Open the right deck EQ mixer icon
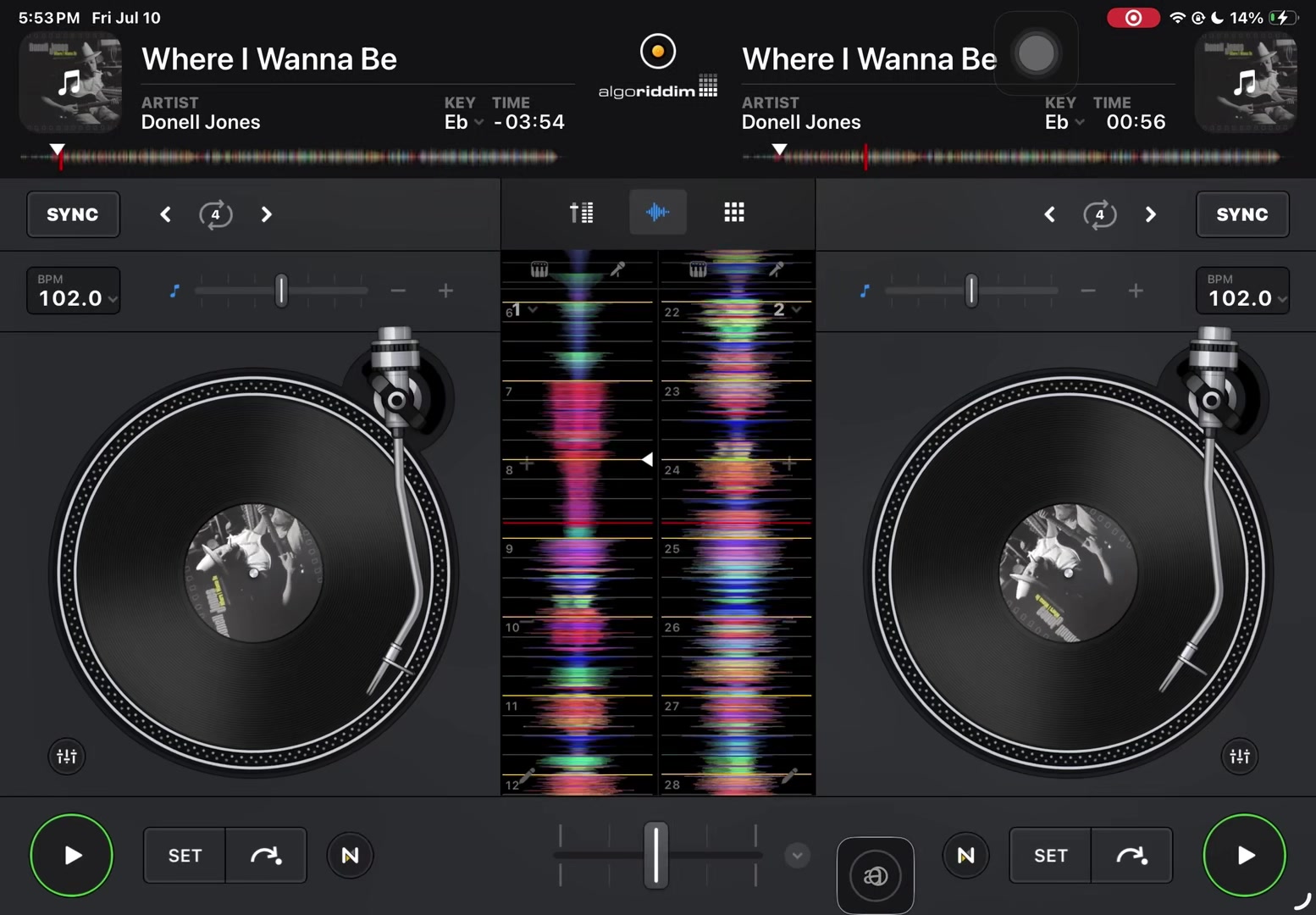This screenshot has height=915, width=1316. point(1240,756)
